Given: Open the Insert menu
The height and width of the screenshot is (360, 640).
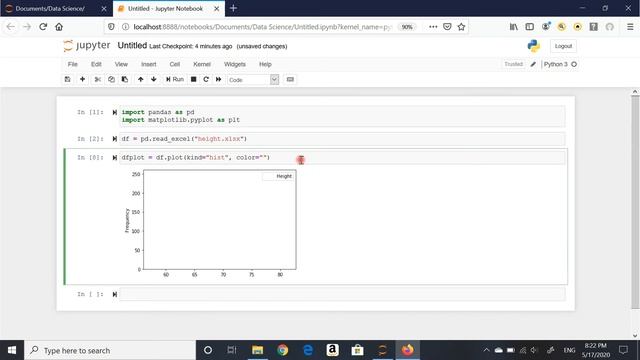Looking at the screenshot, I should pos(149,64).
